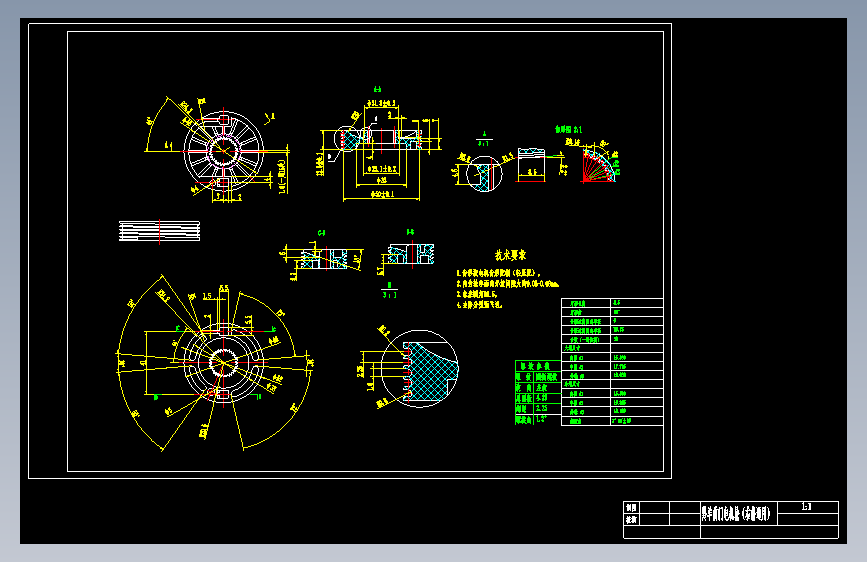Select the 1:1 scale cell in title block

pos(807,507)
